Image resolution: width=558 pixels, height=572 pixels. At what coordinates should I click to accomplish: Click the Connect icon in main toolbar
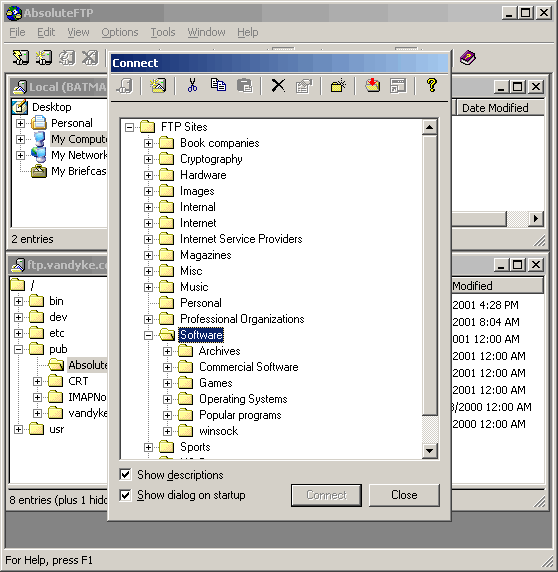click(x=20, y=58)
